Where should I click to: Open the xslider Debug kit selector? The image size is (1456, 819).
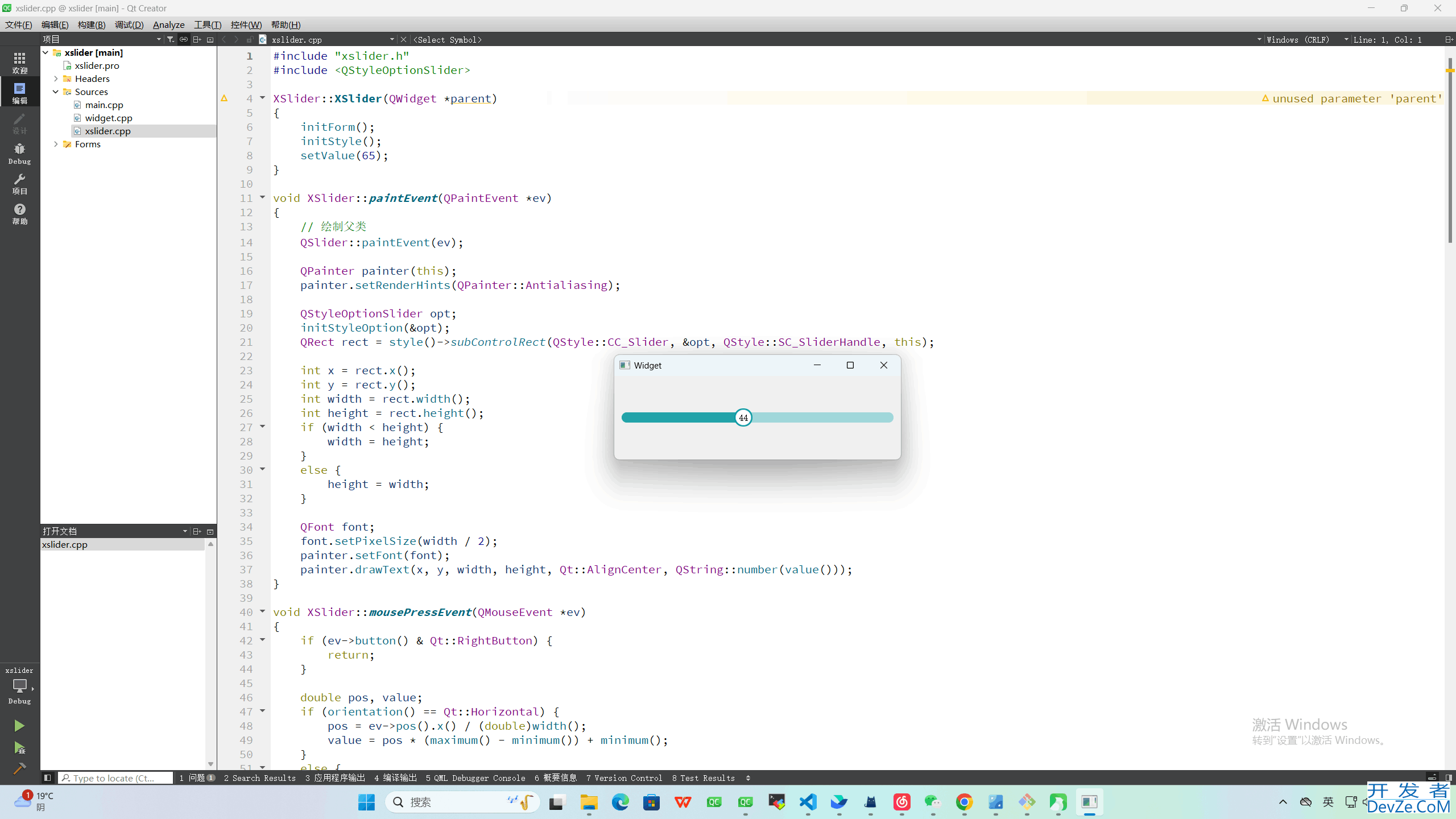19,685
